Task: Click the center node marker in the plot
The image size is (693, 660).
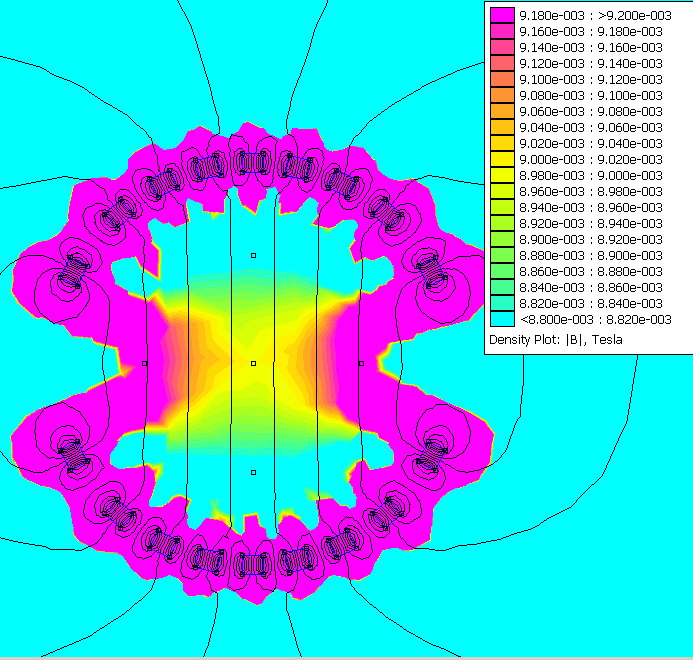Action: [x=254, y=363]
